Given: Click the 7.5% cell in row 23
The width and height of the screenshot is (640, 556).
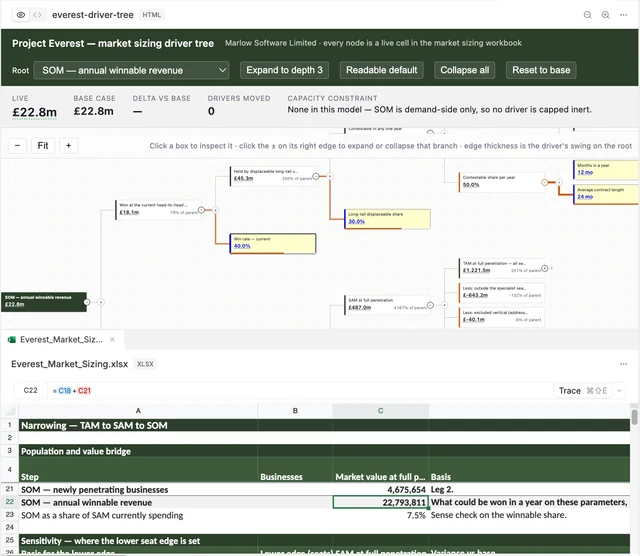Looking at the screenshot, I should (380, 515).
